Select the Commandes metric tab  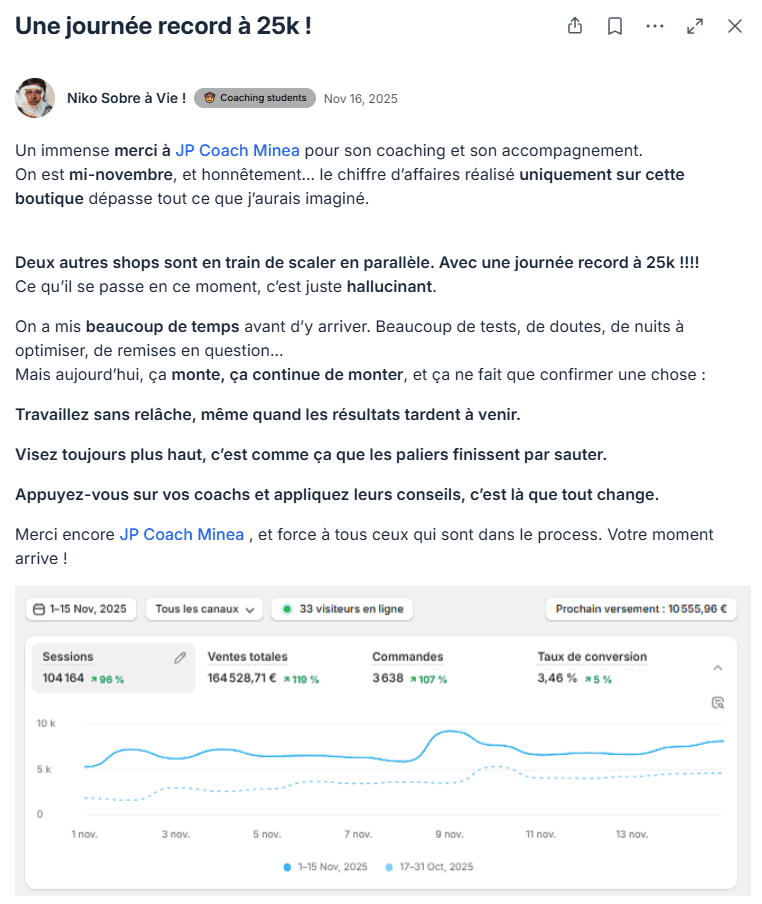click(x=409, y=668)
